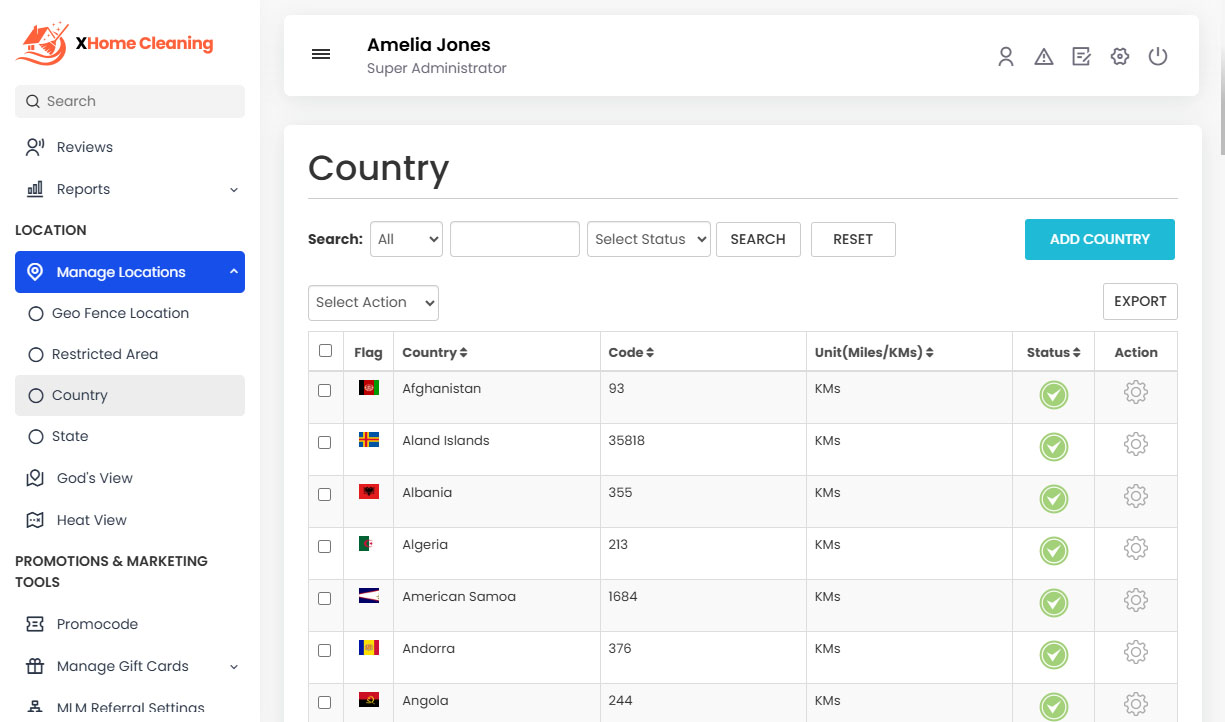This screenshot has width=1225, height=722.
Task: Open the Select Action dropdown
Action: (373, 303)
